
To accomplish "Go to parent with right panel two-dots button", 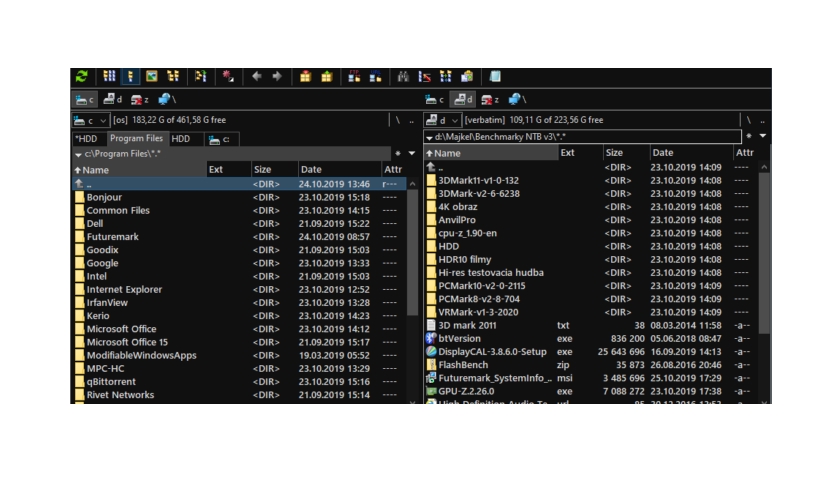I will [762, 120].
